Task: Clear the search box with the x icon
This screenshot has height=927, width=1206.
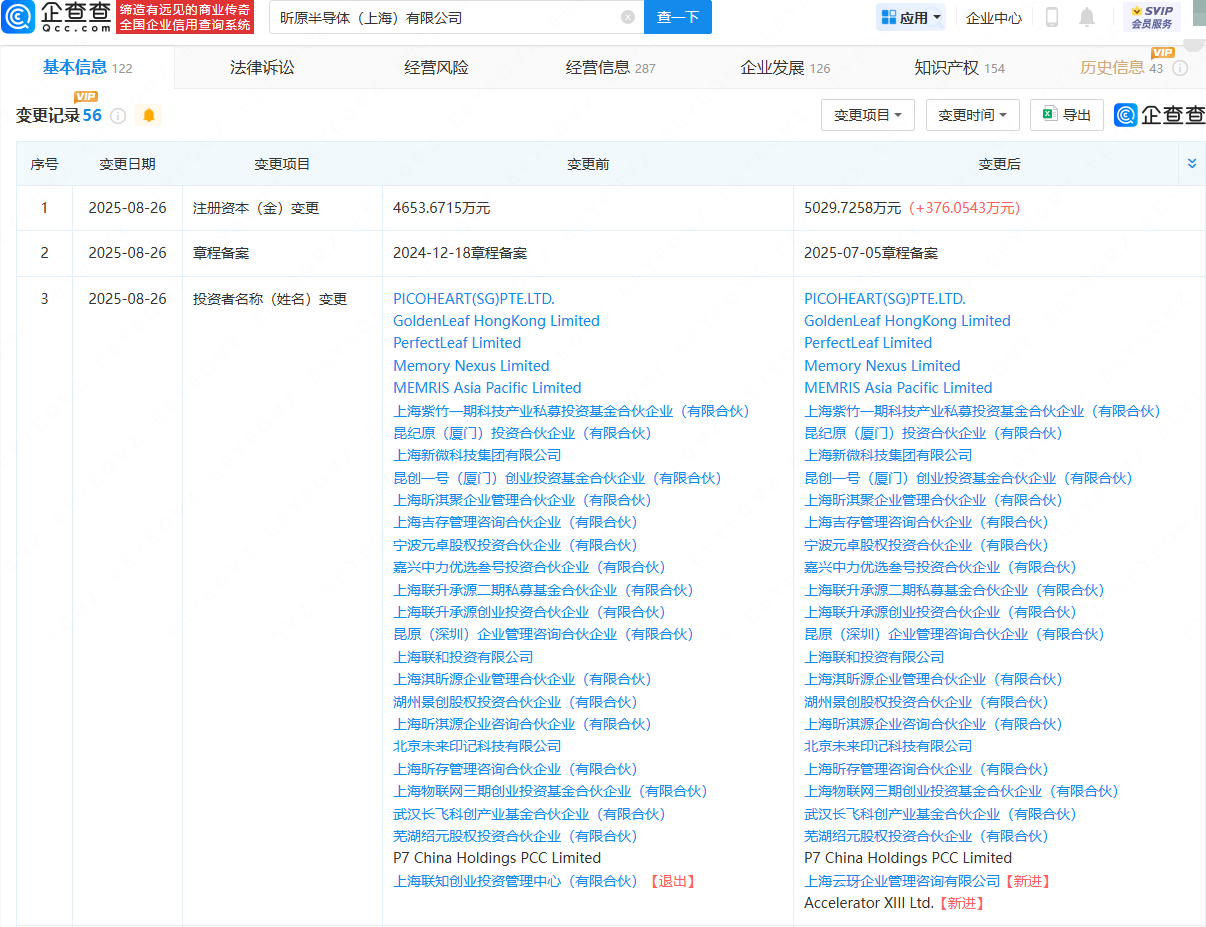Action: coord(628,17)
